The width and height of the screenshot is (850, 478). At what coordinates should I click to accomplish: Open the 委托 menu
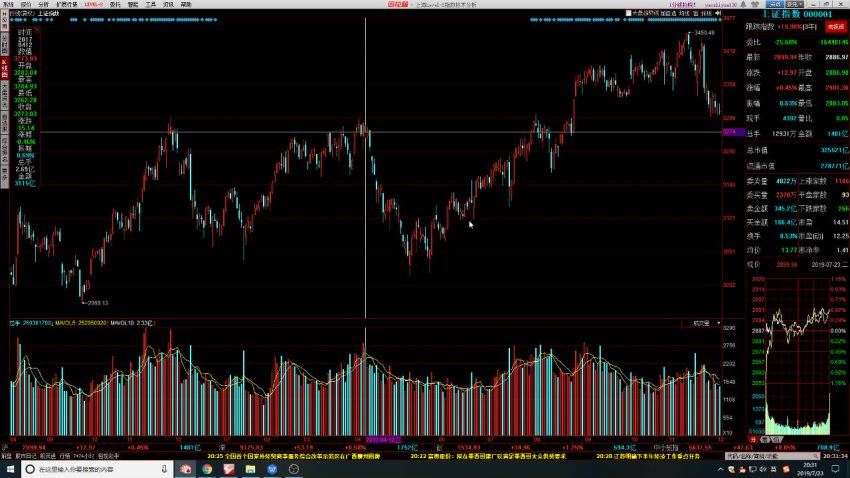115,4
